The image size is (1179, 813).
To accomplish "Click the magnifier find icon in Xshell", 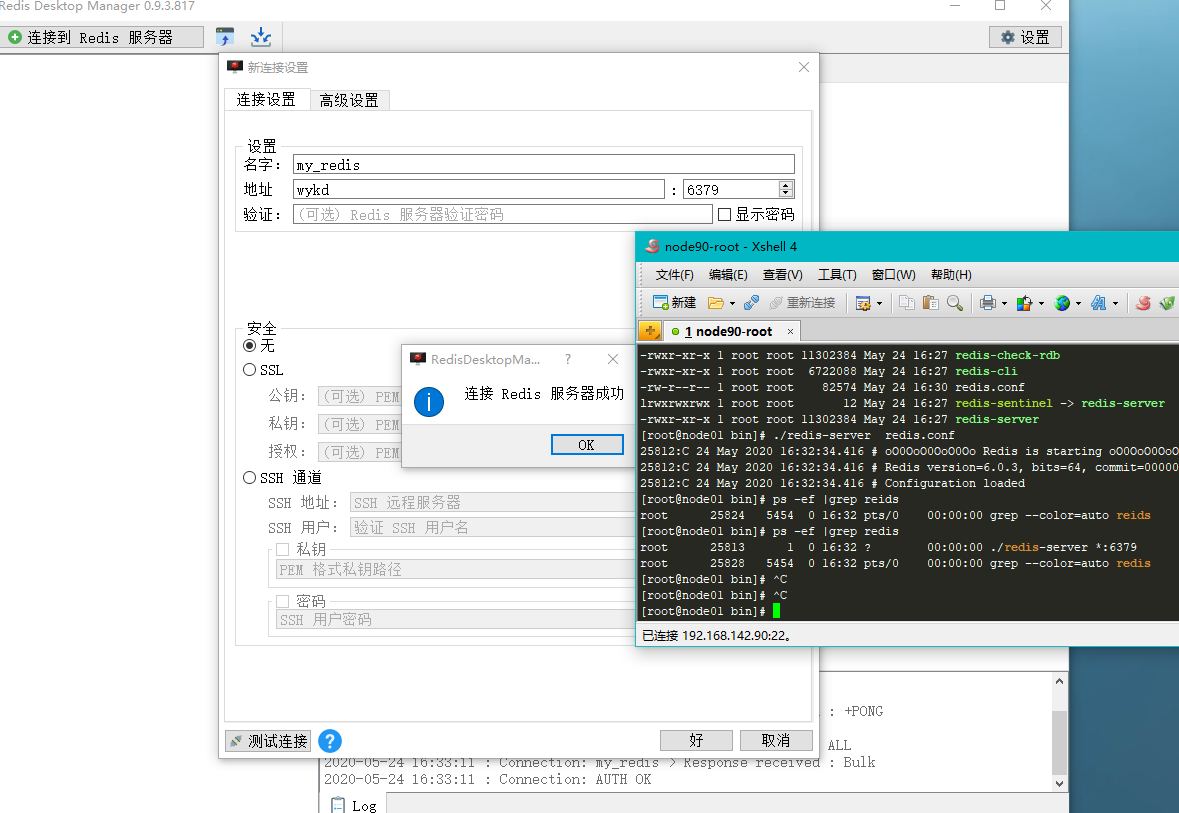I will (x=955, y=303).
